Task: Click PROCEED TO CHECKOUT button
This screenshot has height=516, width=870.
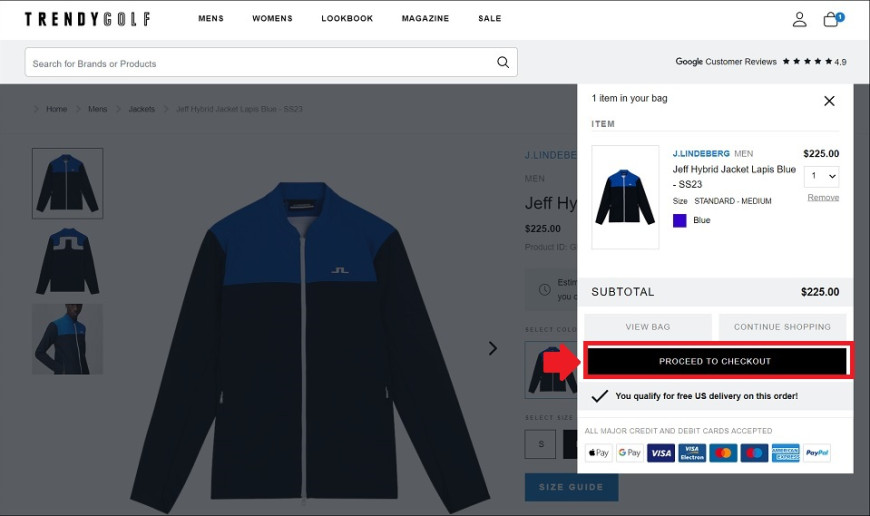Action: click(x=716, y=361)
